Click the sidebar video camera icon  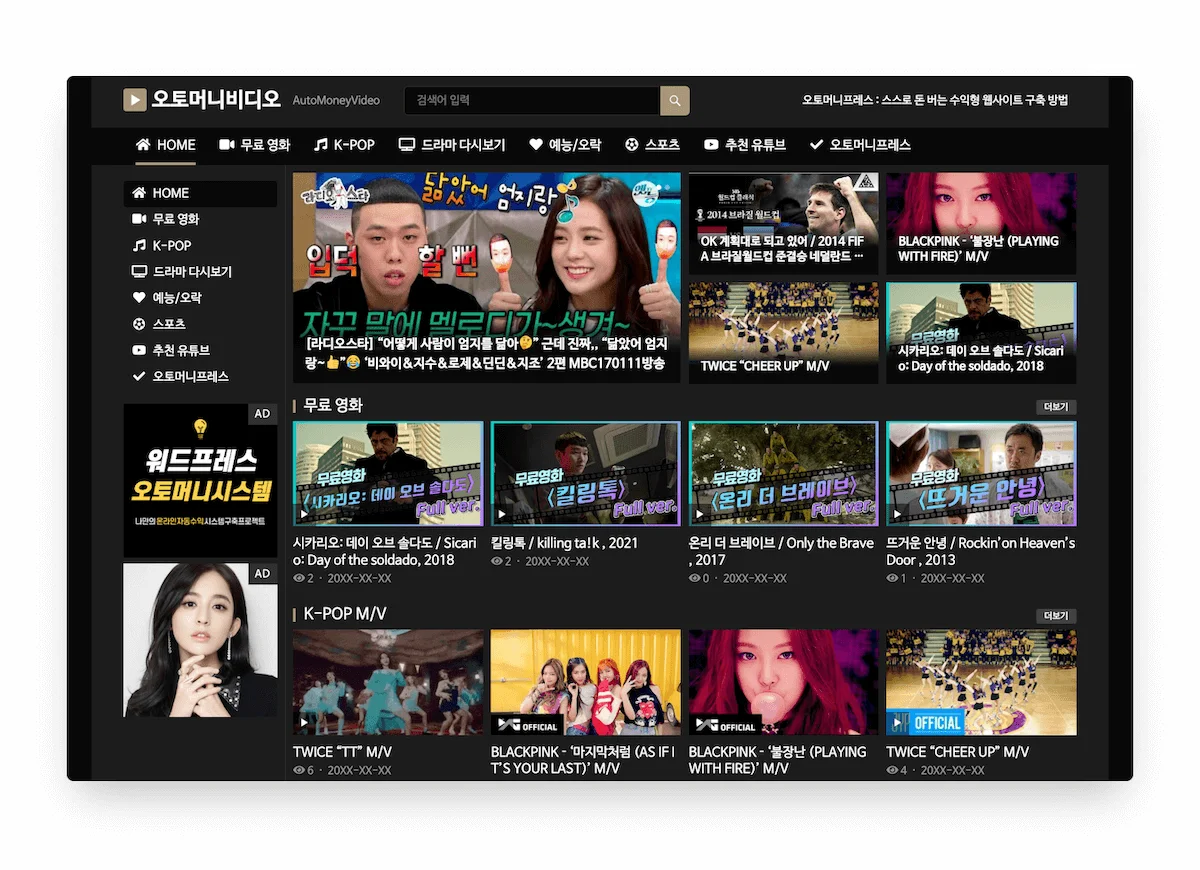pos(139,219)
